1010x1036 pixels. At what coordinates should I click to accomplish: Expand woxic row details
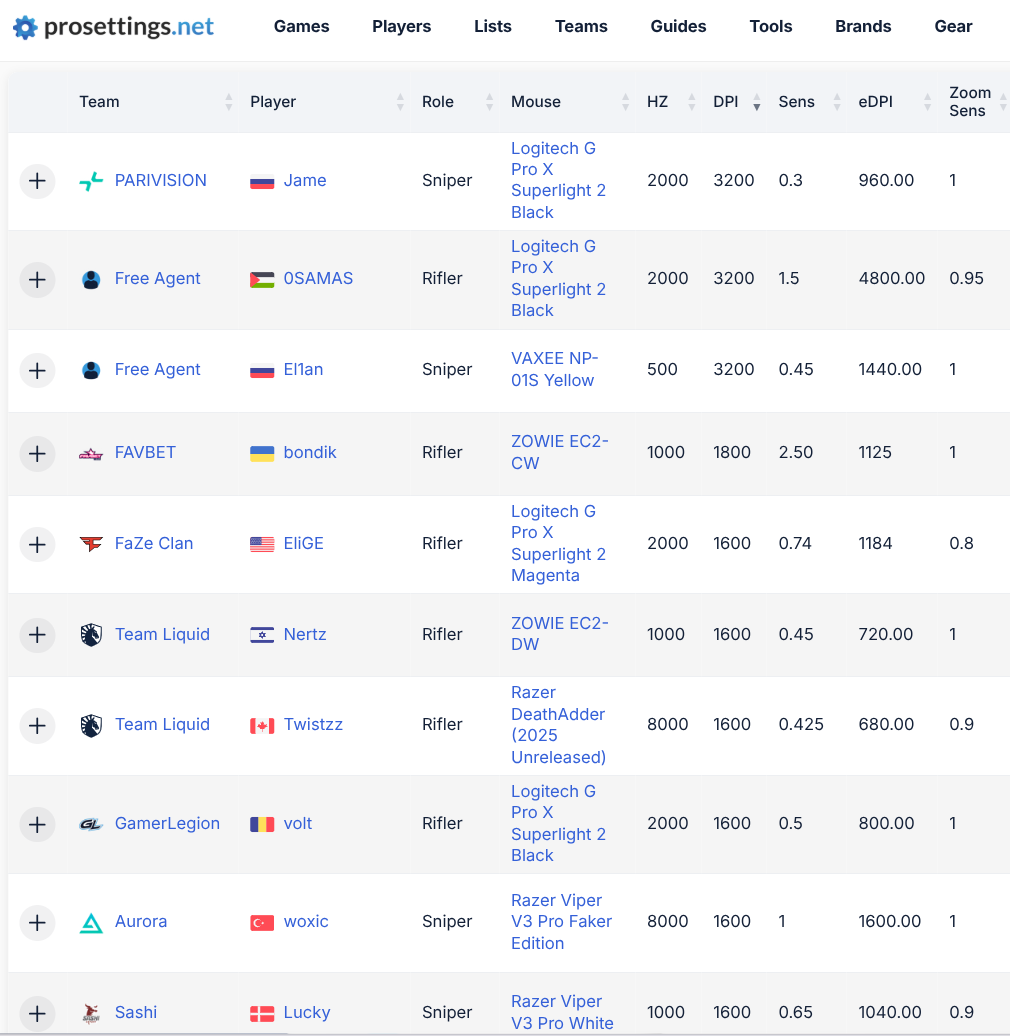[37, 922]
